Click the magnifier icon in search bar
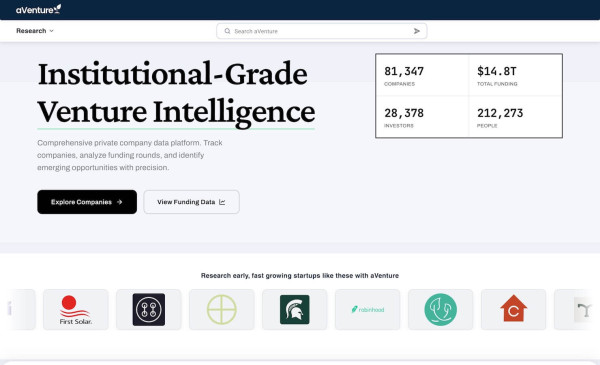This screenshot has width=600, height=365. [227, 31]
